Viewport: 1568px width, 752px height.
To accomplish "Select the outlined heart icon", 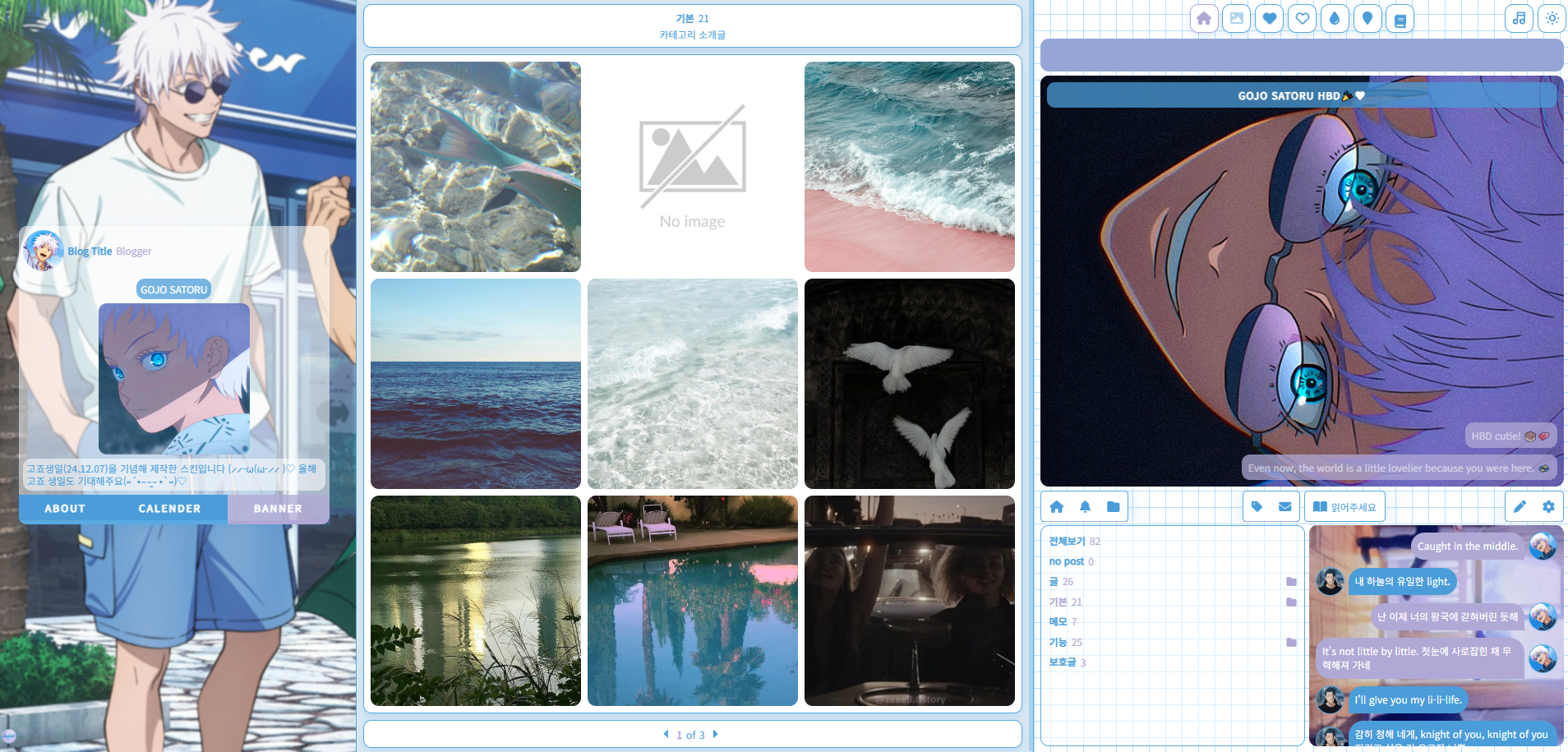I will click(1303, 18).
